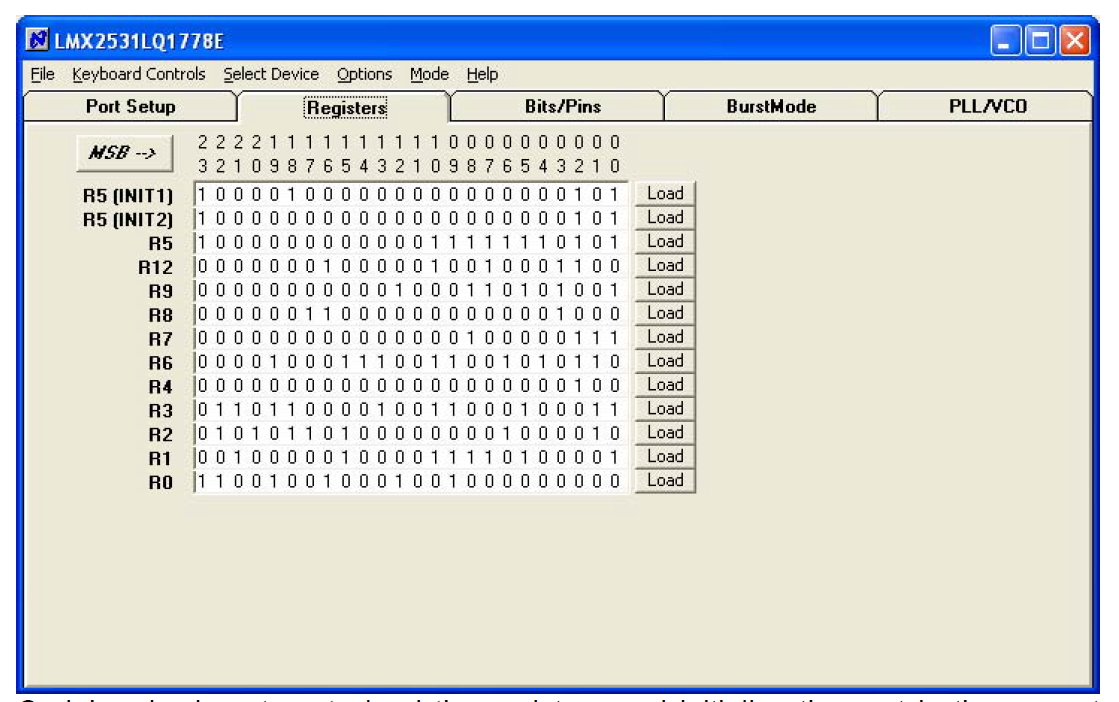
Task: Click the R4 register bit field
Action: [x=410, y=385]
